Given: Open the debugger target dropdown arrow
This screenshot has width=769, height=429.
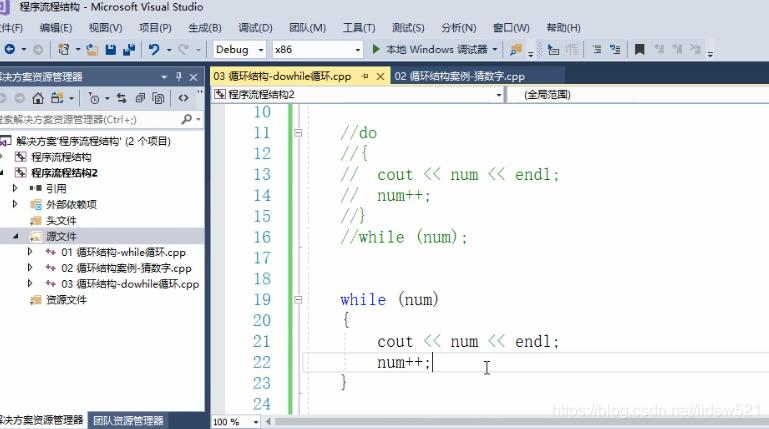Looking at the screenshot, I should point(495,49).
